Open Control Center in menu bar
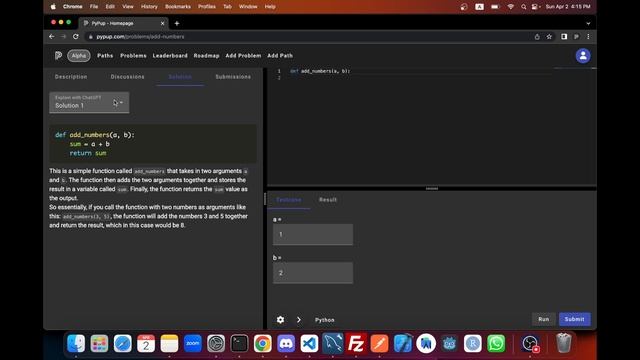 pyautogui.click(x=535, y=7)
